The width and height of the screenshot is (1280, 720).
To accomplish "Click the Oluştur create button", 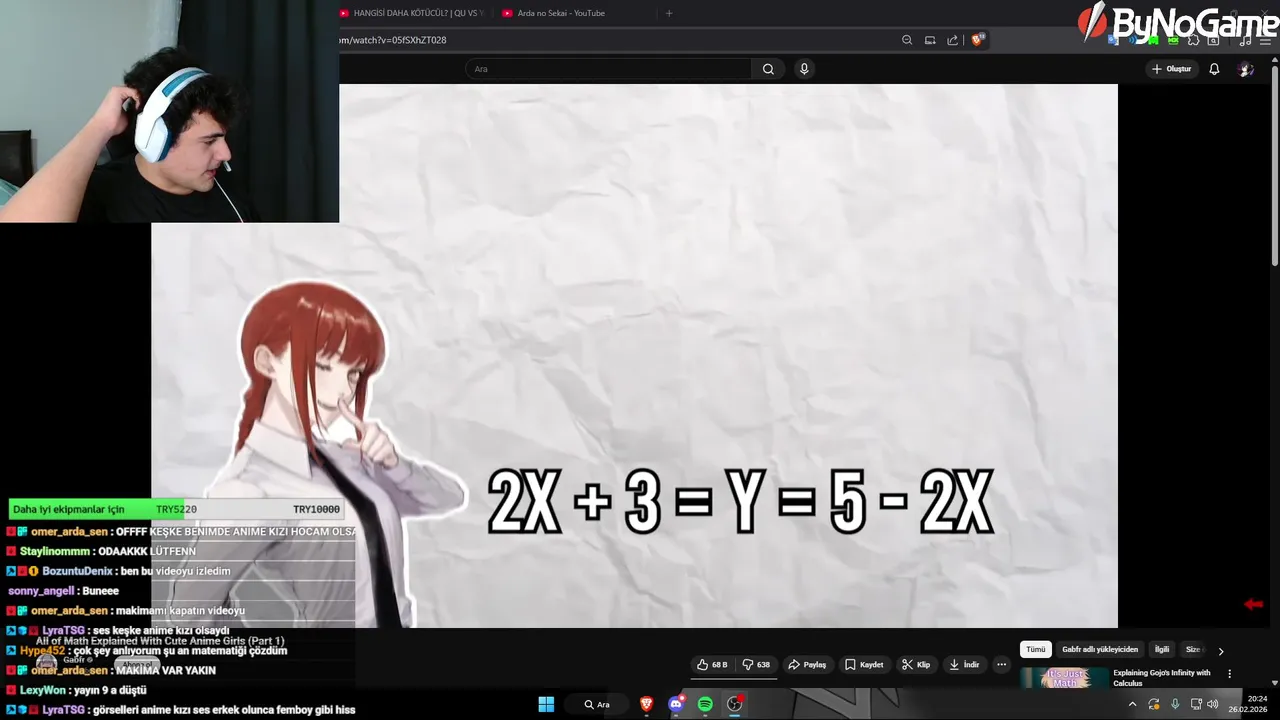I will pos(1172,69).
